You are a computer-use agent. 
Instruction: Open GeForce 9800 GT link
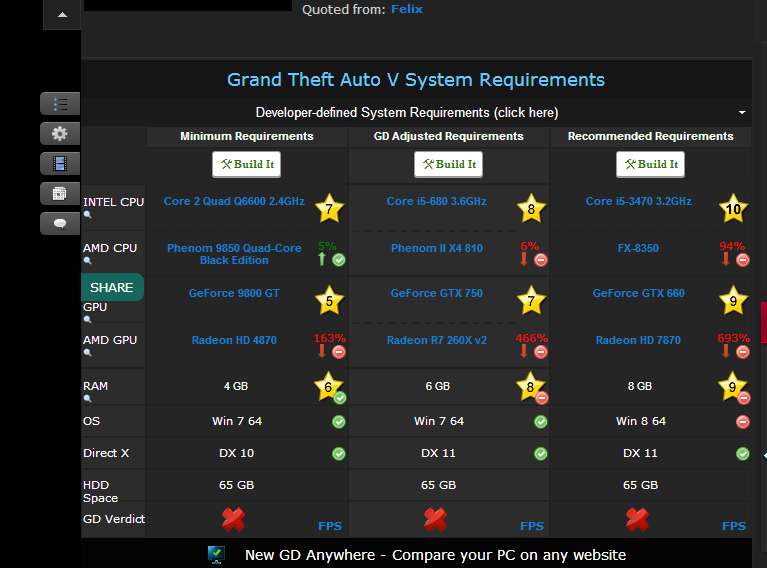click(x=234, y=293)
